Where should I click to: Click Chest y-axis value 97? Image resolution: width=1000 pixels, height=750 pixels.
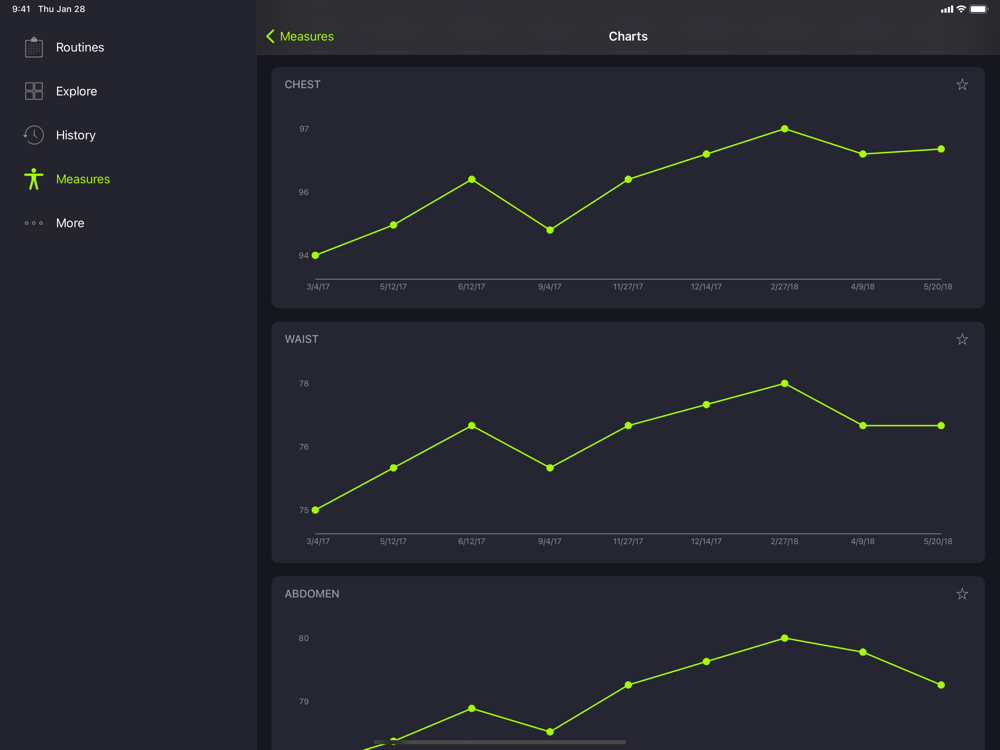(304, 129)
